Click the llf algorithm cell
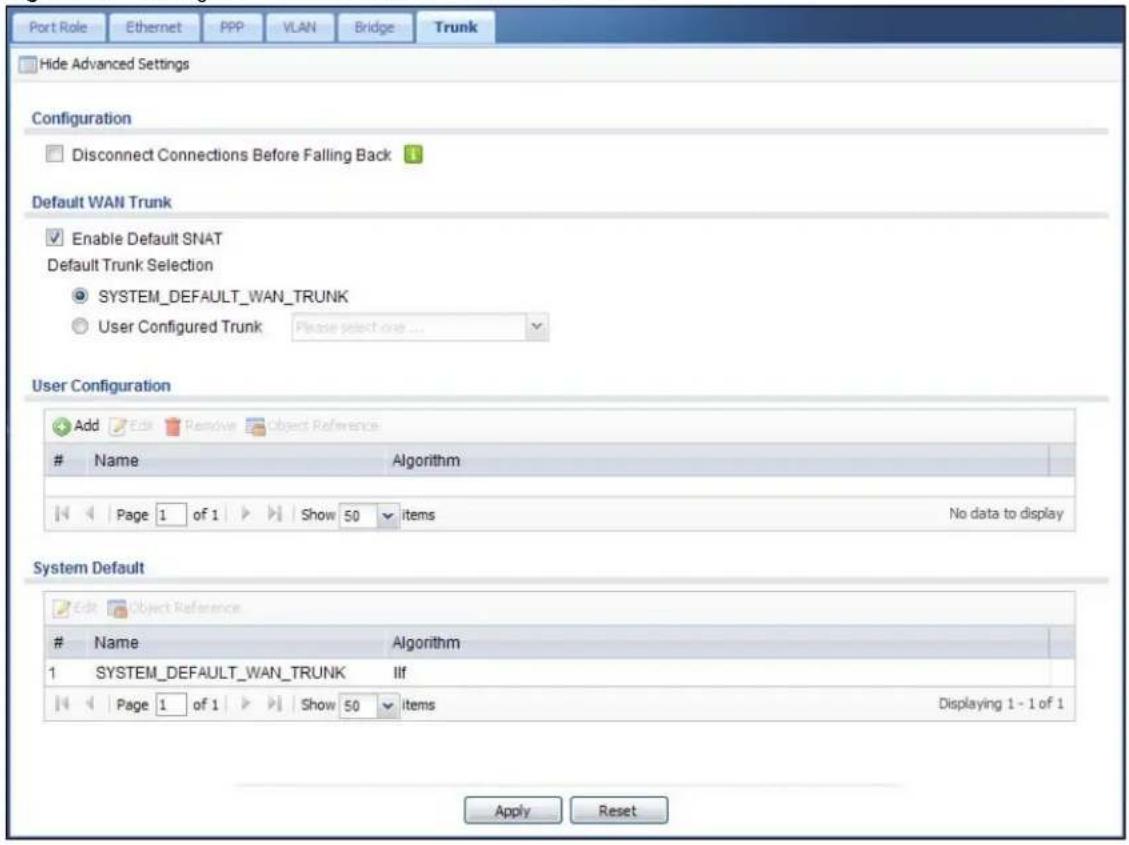The height and width of the screenshot is (845, 1129). pos(400,673)
